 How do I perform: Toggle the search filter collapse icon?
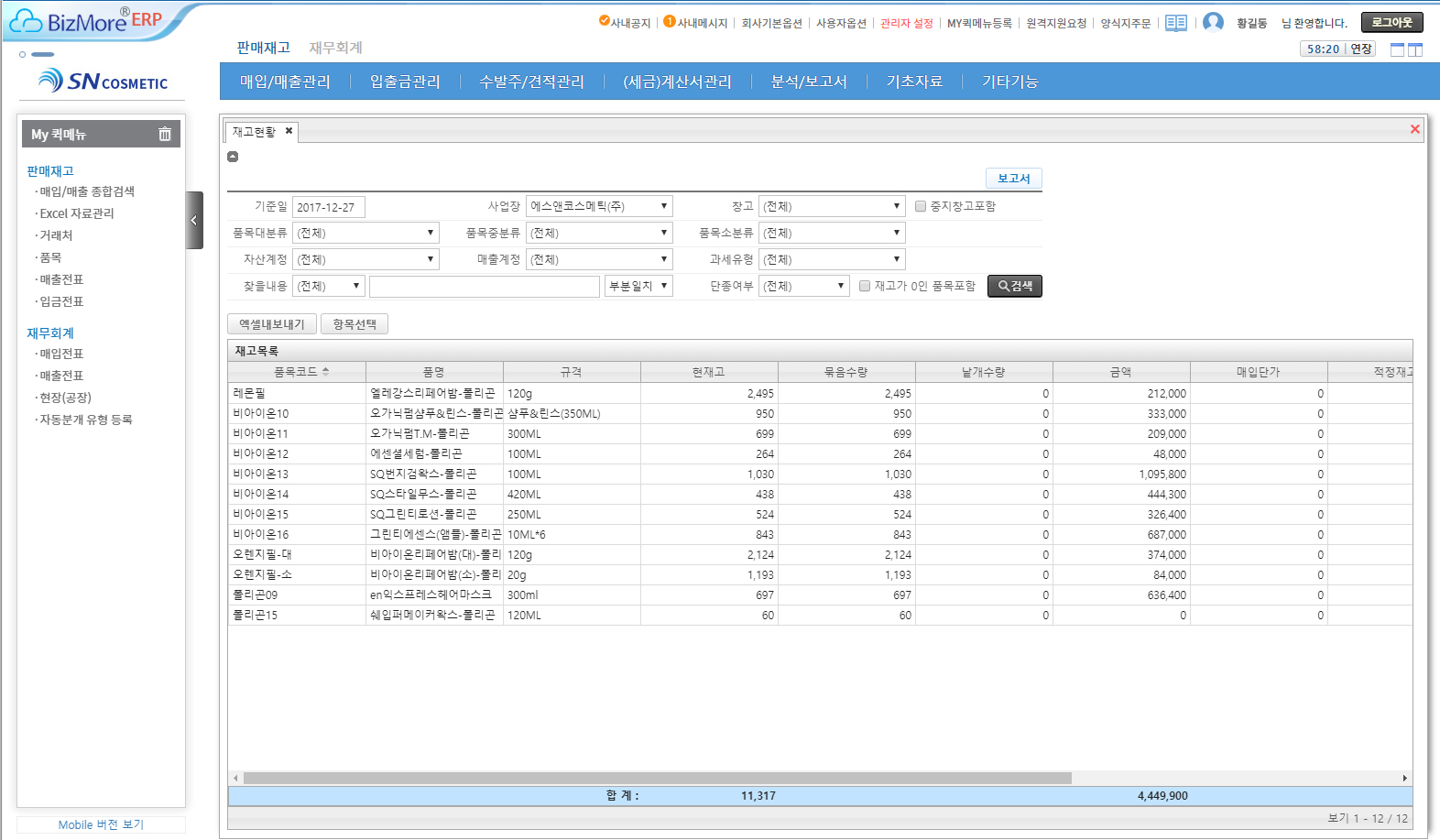(x=233, y=157)
